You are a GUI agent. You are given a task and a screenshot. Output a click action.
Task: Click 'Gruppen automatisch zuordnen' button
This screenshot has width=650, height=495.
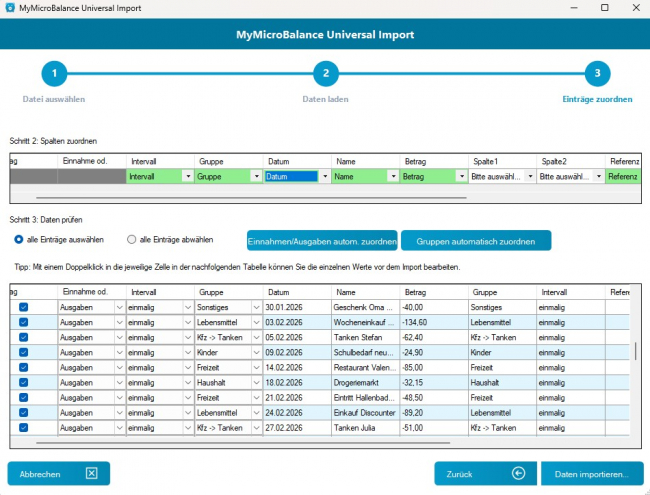point(475,240)
